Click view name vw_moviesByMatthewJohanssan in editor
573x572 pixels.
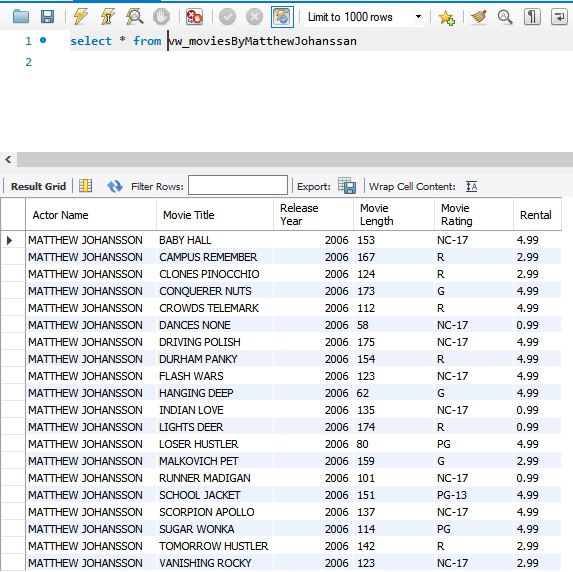pos(262,41)
